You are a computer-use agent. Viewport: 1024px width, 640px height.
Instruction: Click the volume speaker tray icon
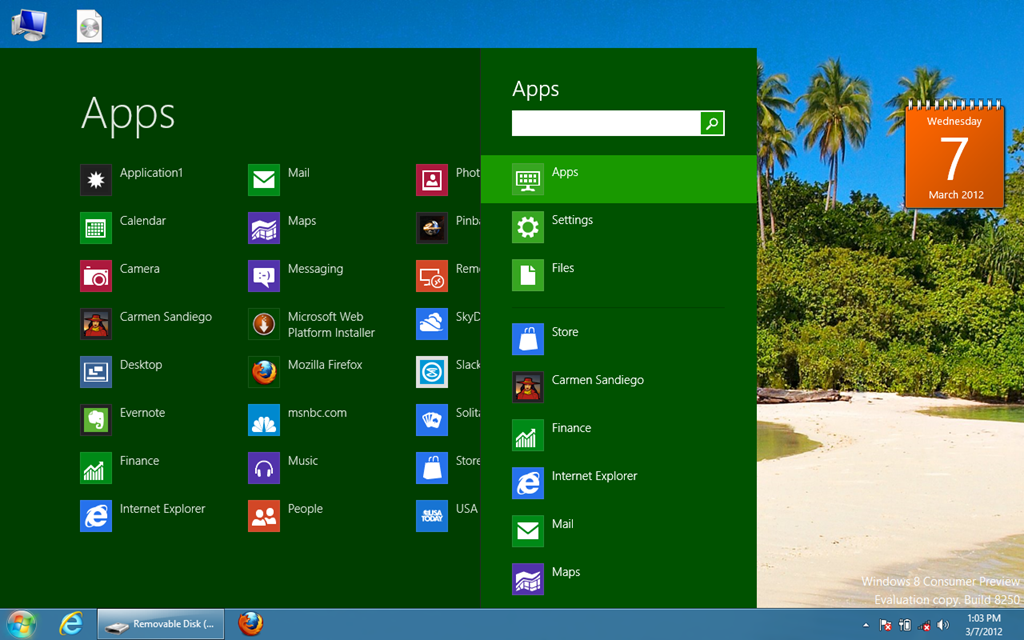click(x=943, y=625)
